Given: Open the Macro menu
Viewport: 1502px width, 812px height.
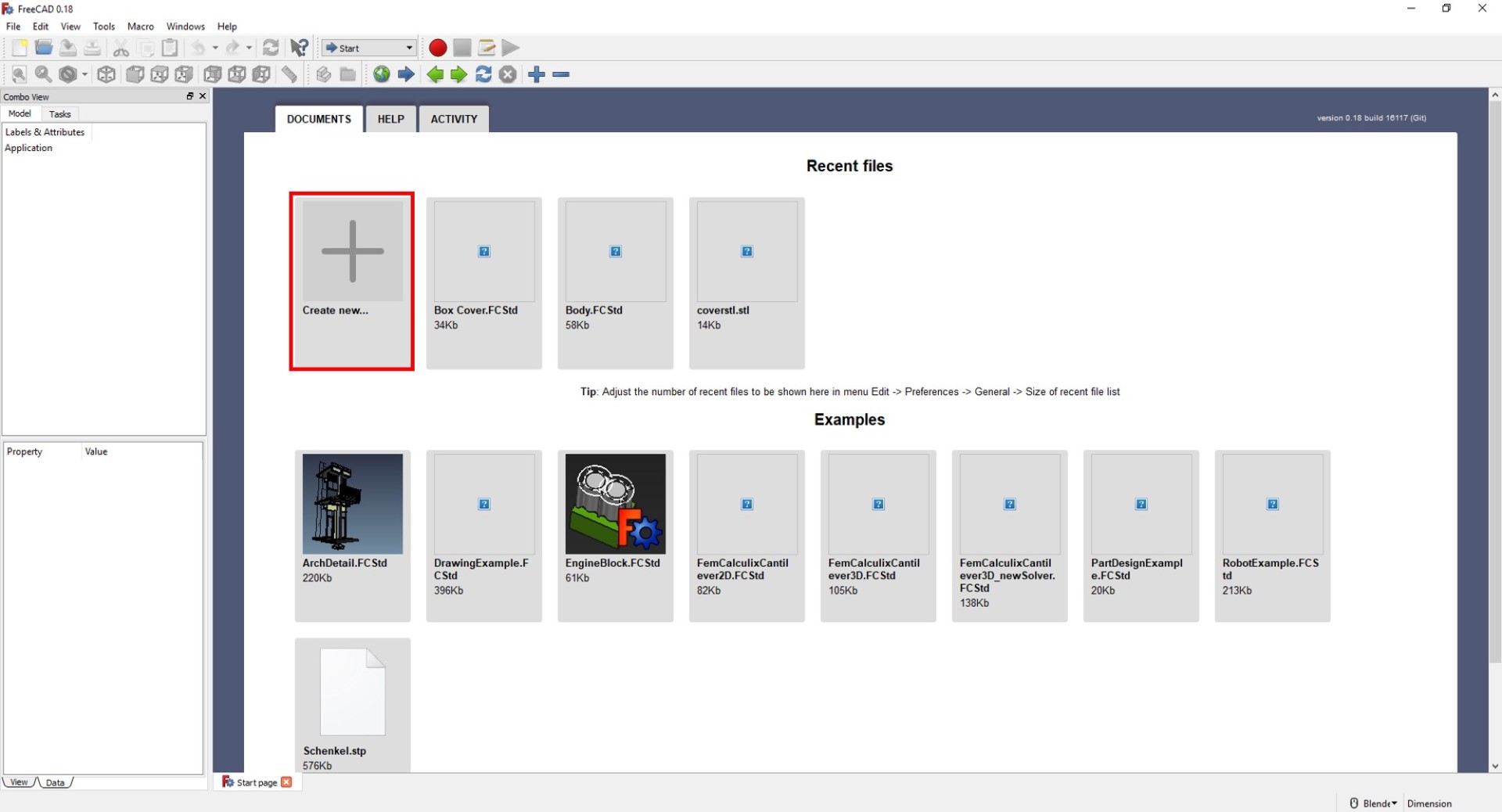Looking at the screenshot, I should click(141, 26).
